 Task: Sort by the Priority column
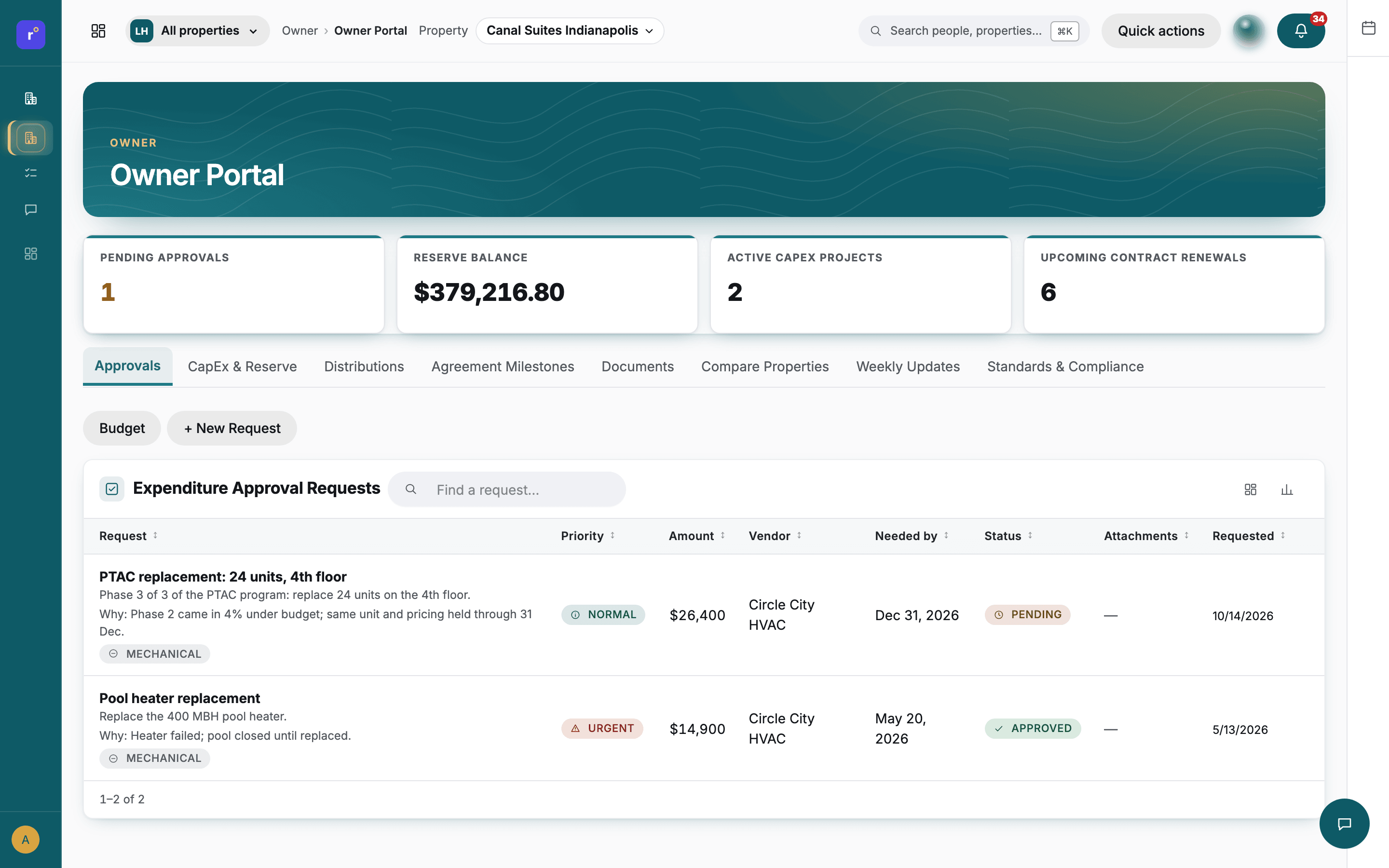(588, 536)
